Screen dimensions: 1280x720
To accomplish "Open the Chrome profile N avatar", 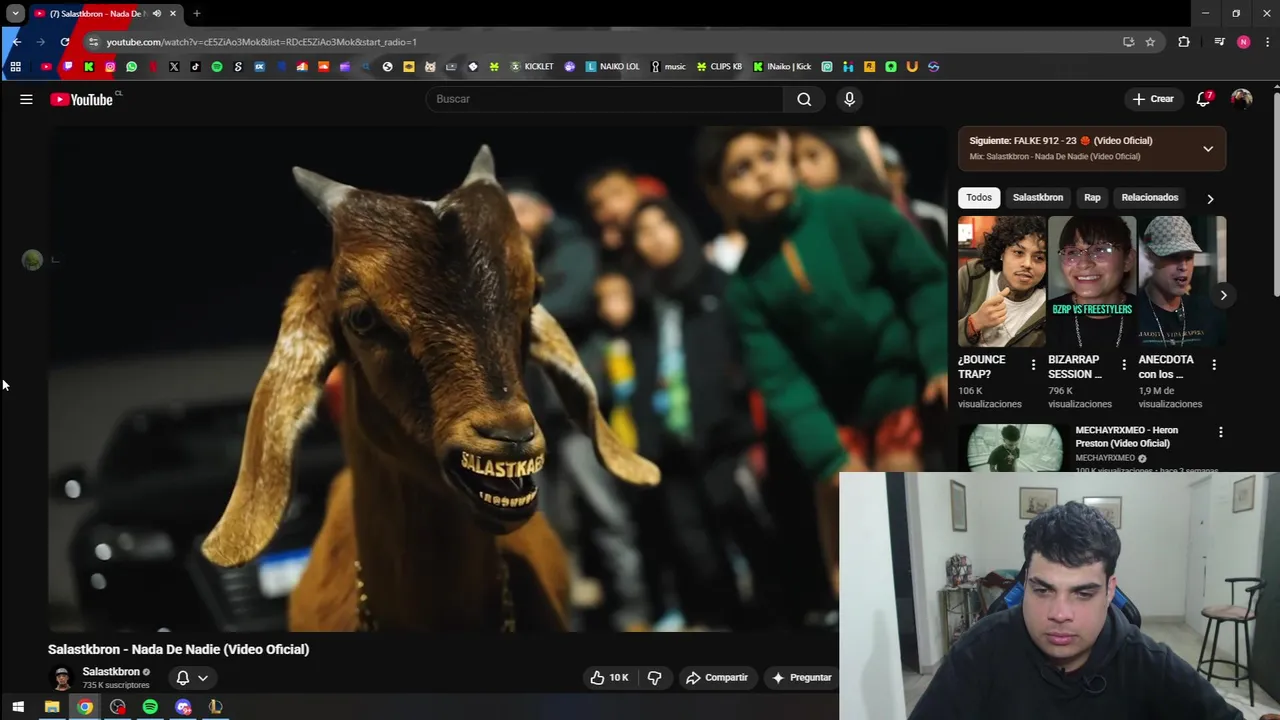I will (x=1243, y=42).
